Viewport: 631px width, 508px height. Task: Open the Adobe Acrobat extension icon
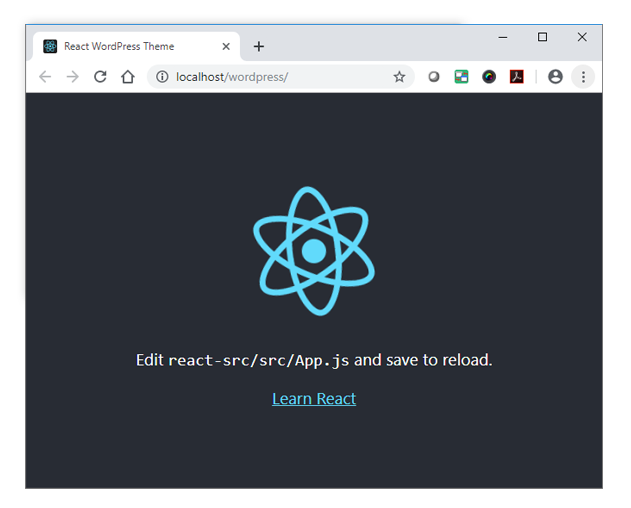pyautogui.click(x=517, y=76)
